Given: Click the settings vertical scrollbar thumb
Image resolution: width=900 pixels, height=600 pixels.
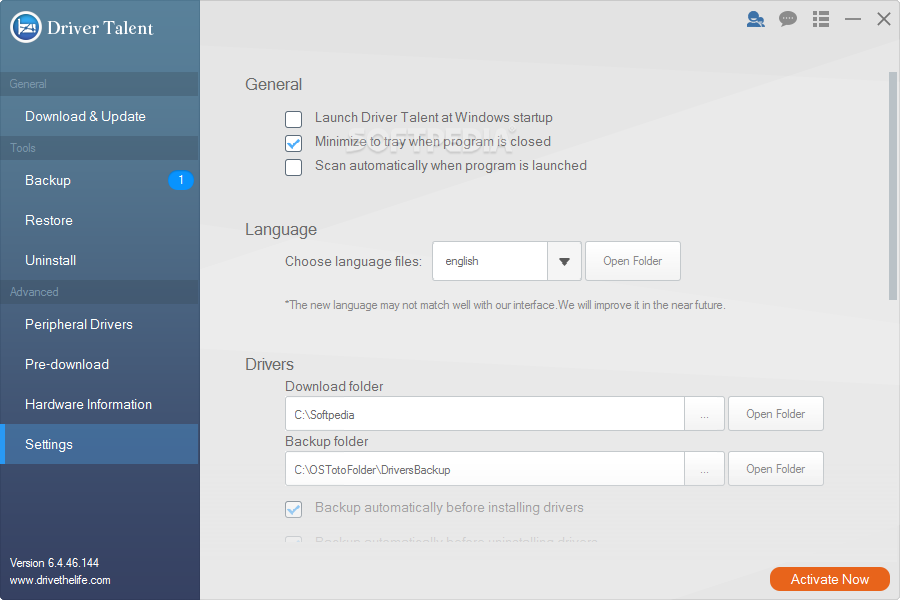Looking at the screenshot, I should pos(893,186).
